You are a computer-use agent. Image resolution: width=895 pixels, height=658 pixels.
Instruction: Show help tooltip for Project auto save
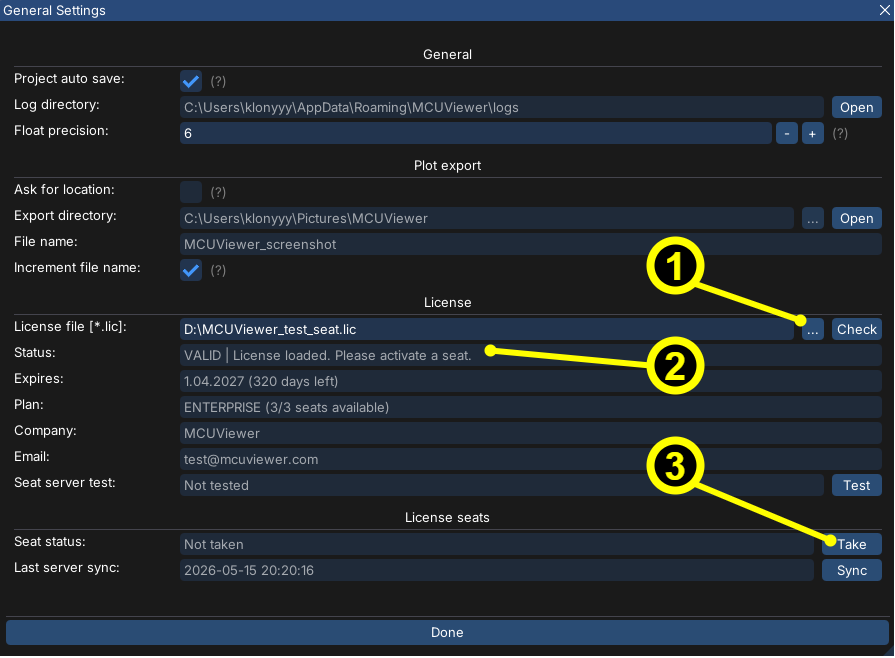218,82
